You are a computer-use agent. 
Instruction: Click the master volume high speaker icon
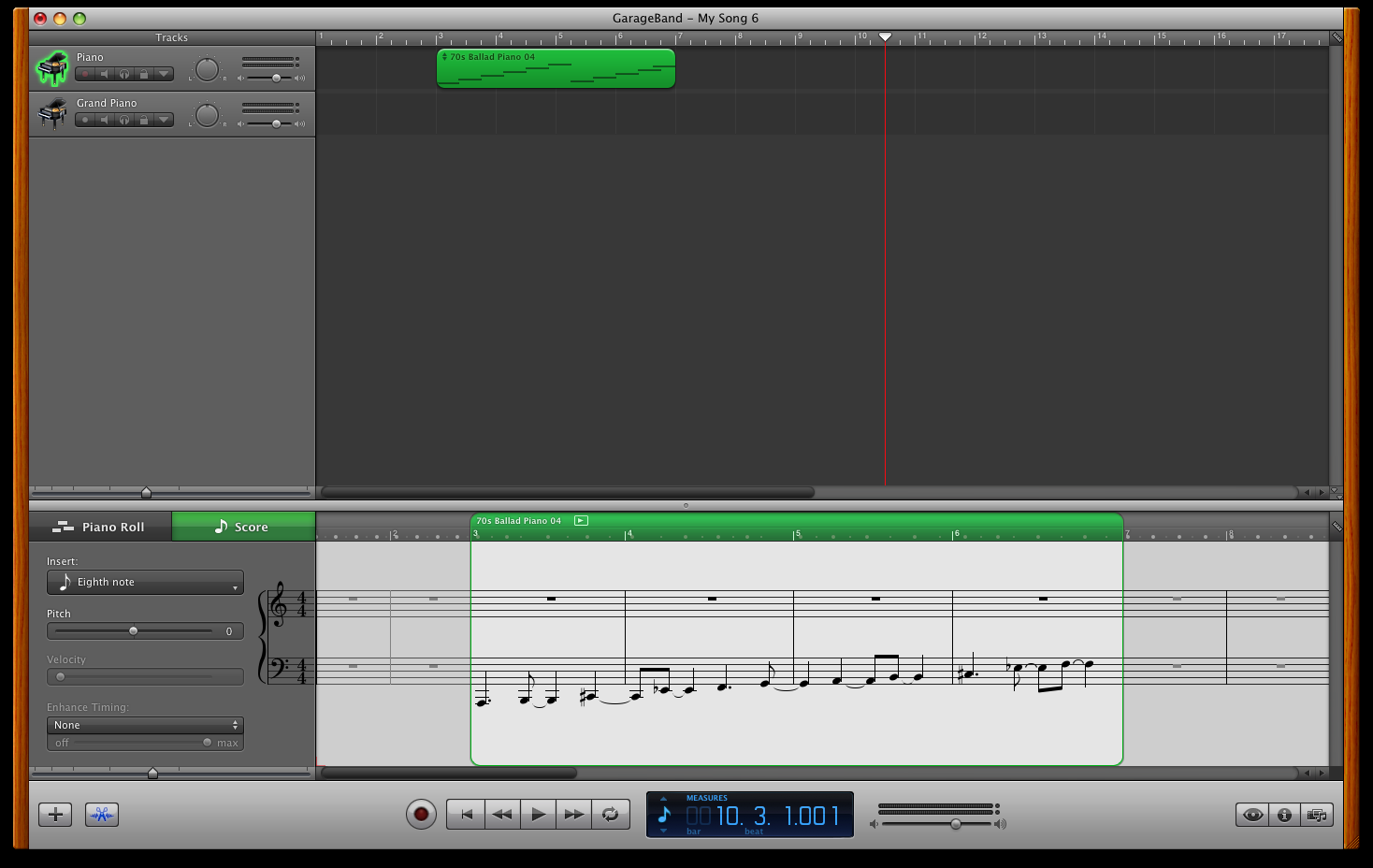1000,824
